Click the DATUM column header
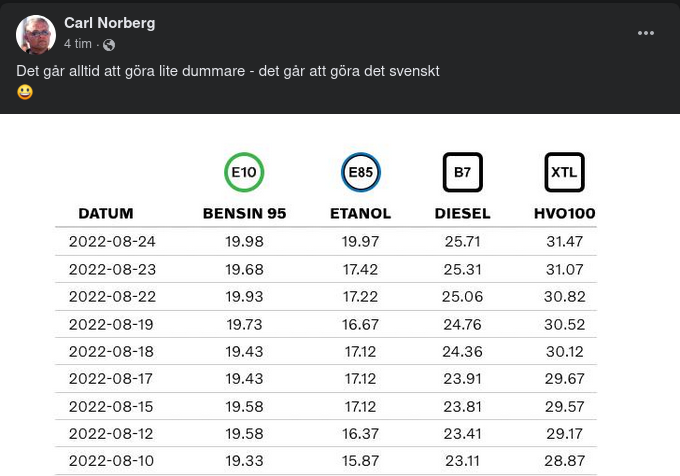Viewport: 680px width, 476px height. [x=106, y=213]
